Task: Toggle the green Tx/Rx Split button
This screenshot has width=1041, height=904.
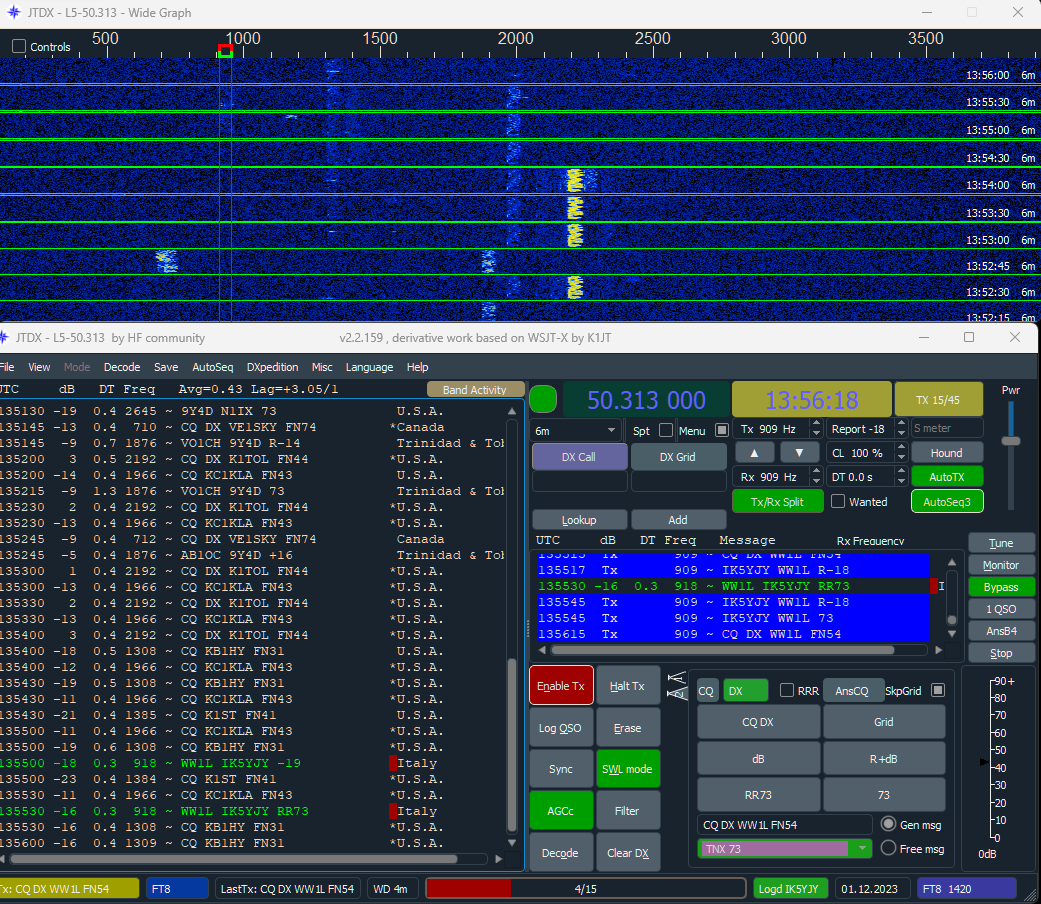Action: [x=777, y=501]
